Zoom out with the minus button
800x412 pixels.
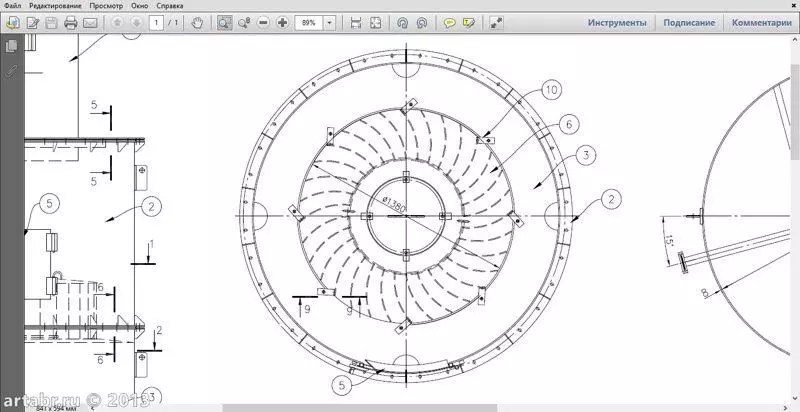tap(263, 23)
